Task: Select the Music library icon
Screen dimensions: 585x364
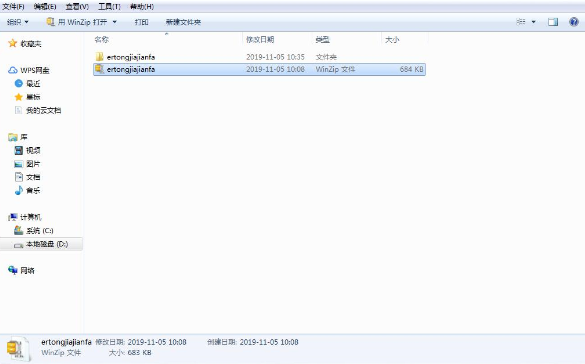Action: point(19,191)
